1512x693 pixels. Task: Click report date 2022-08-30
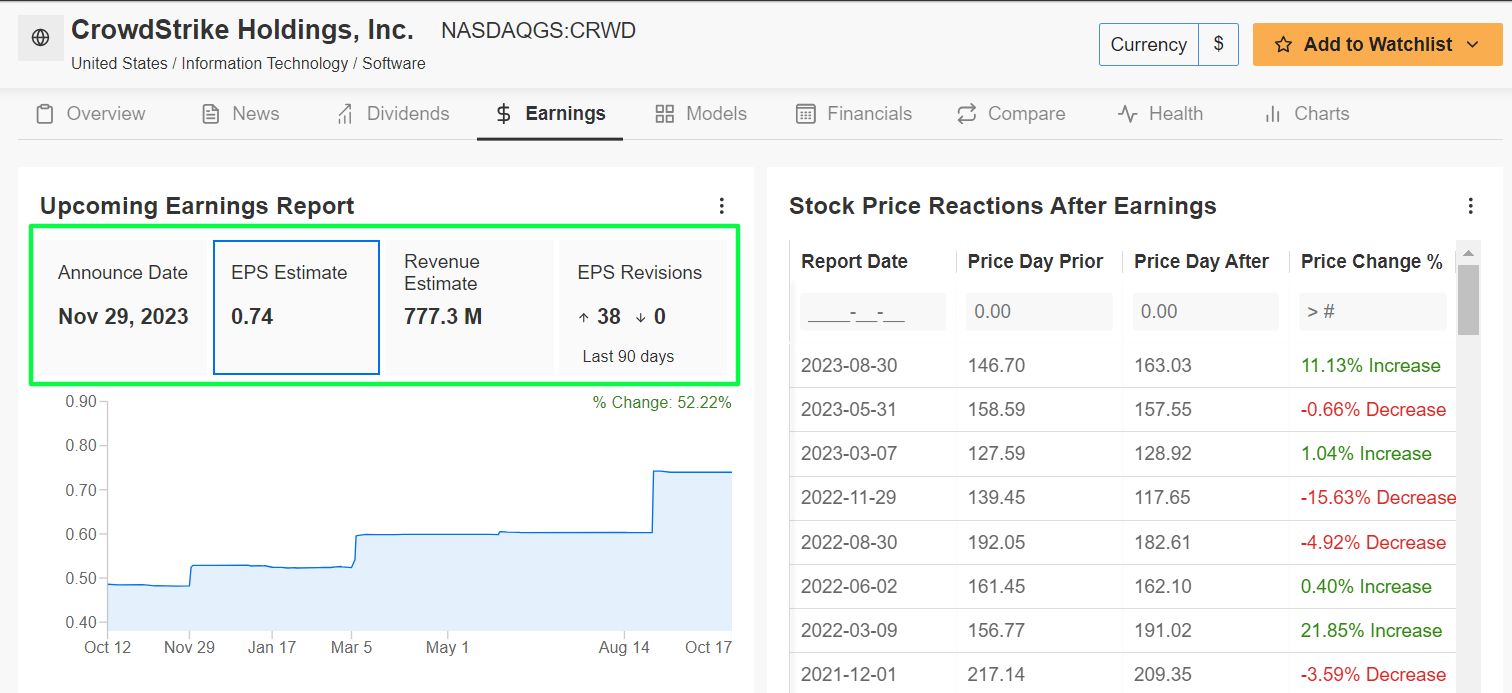click(849, 543)
